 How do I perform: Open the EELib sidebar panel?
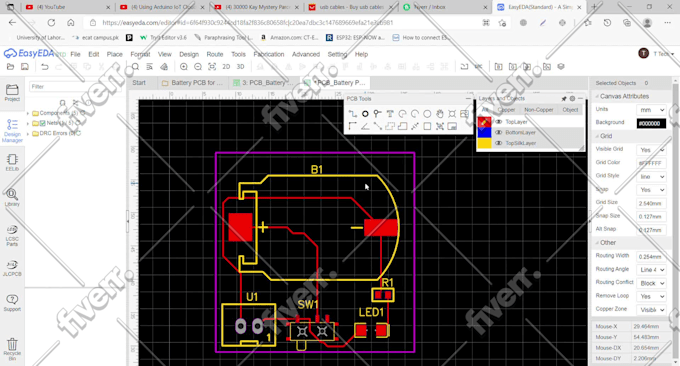click(x=12, y=162)
